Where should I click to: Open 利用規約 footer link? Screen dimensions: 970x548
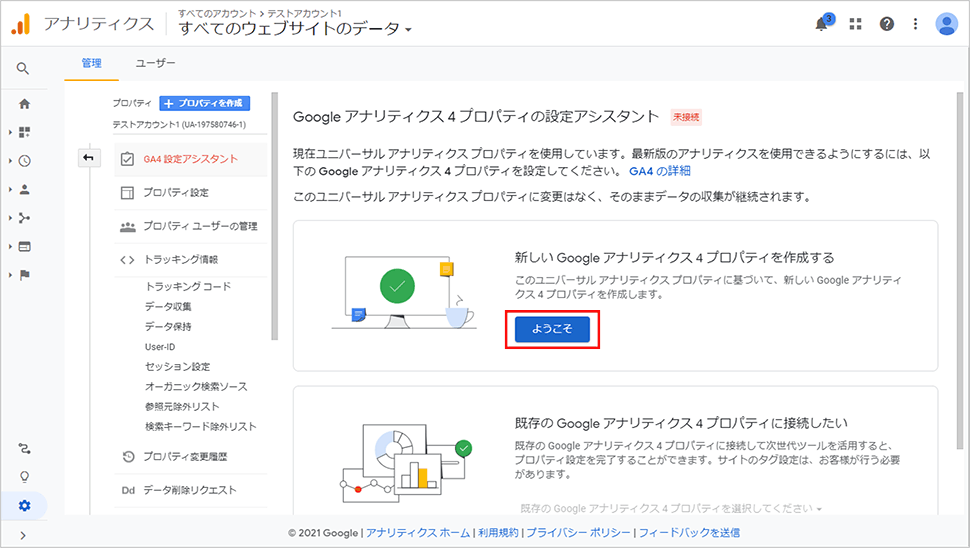(x=498, y=533)
